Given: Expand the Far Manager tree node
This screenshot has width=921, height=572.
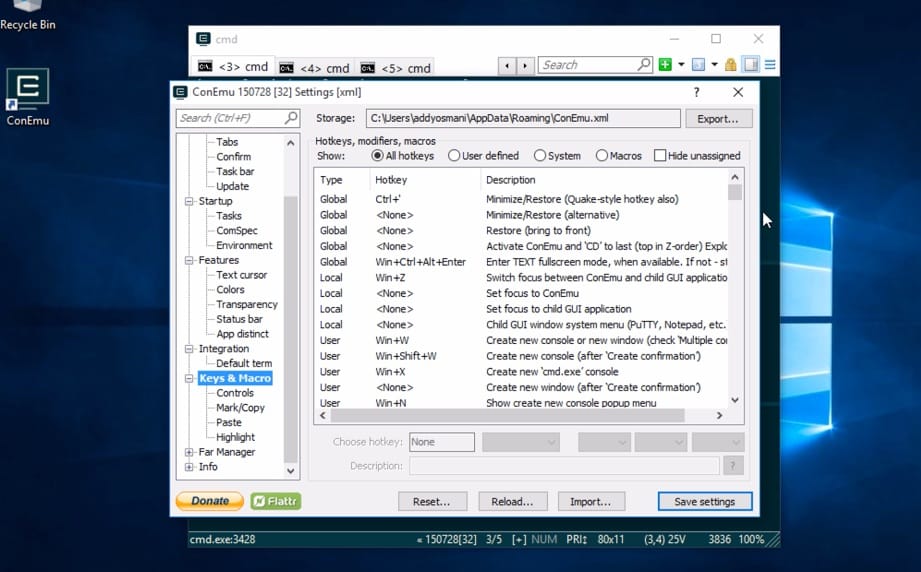Looking at the screenshot, I should click(190, 452).
